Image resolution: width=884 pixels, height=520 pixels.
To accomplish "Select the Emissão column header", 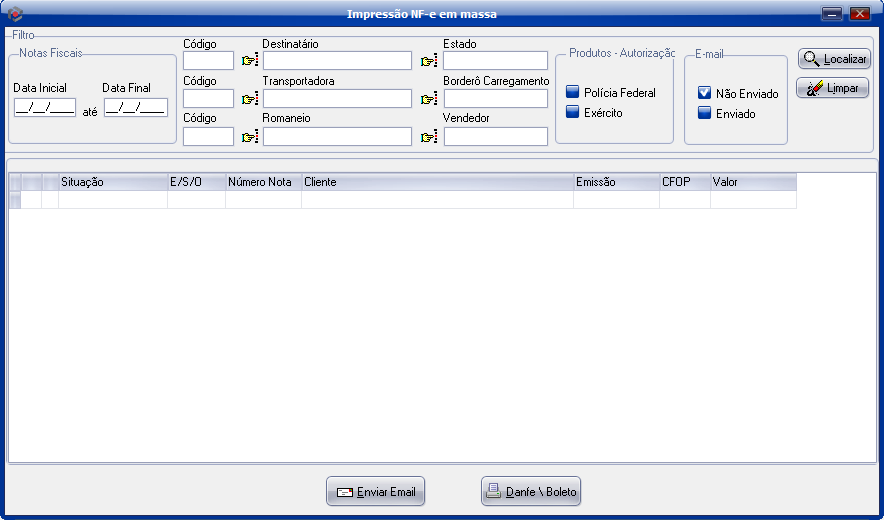I will 616,182.
